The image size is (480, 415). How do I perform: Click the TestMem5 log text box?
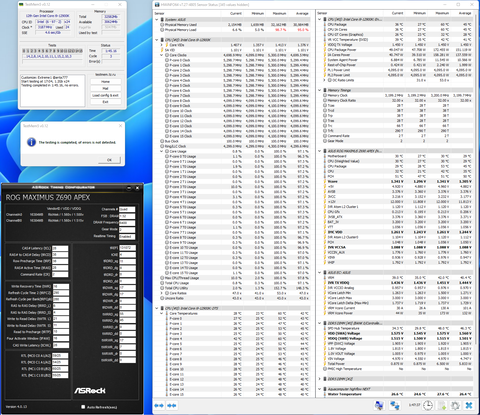tap(53, 90)
